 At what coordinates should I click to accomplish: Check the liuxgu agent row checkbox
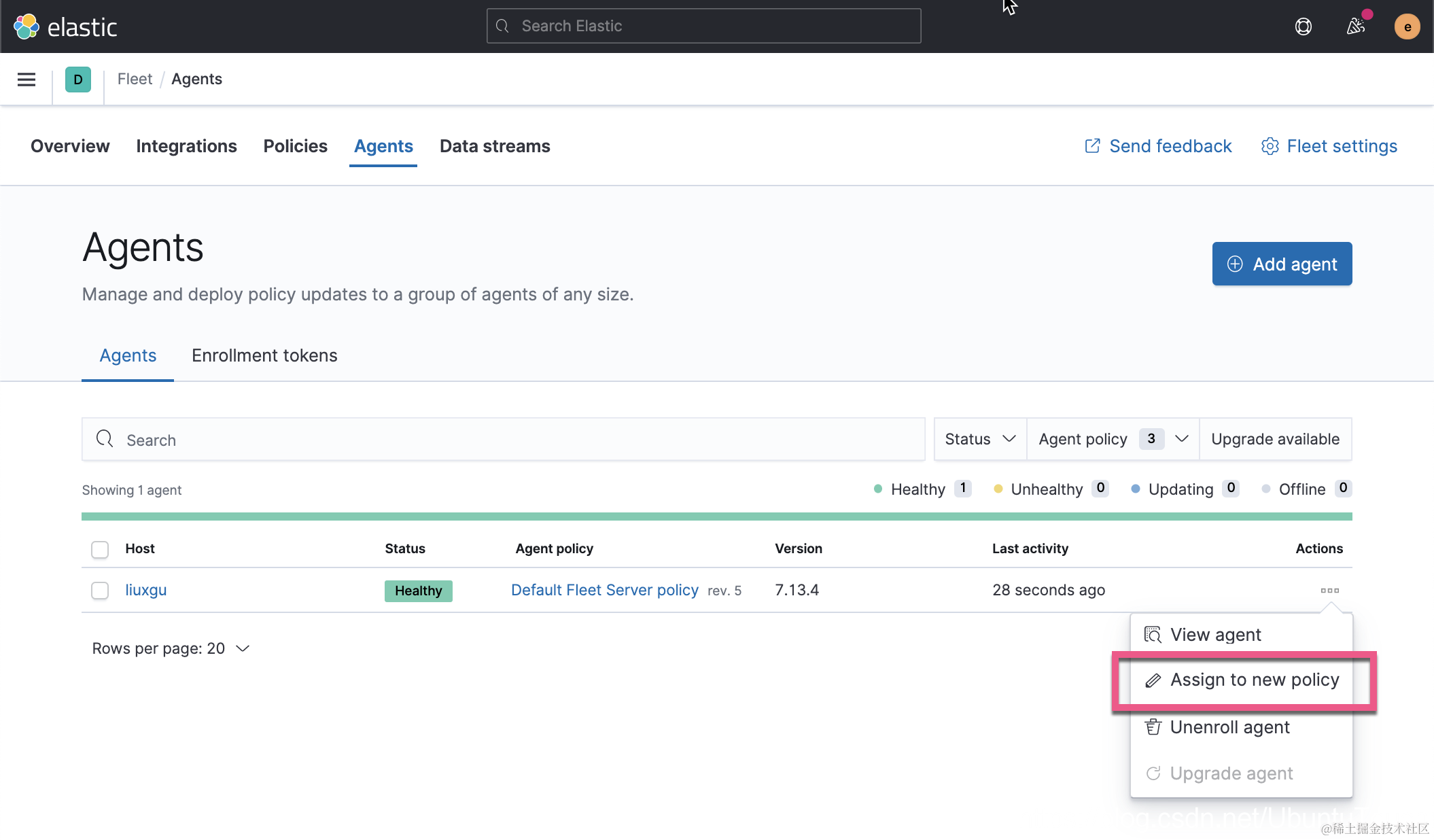(x=100, y=590)
